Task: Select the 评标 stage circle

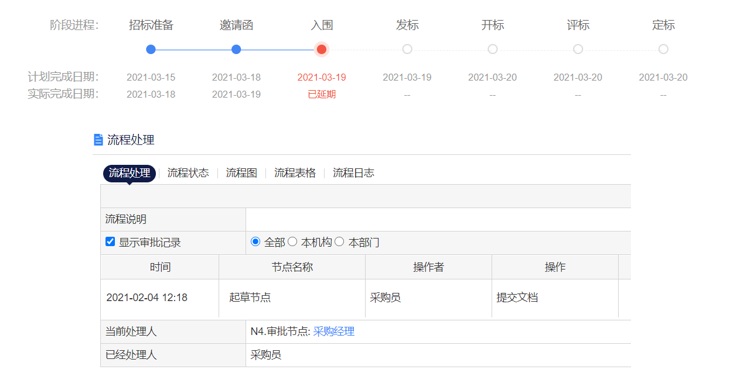Action: click(x=578, y=49)
